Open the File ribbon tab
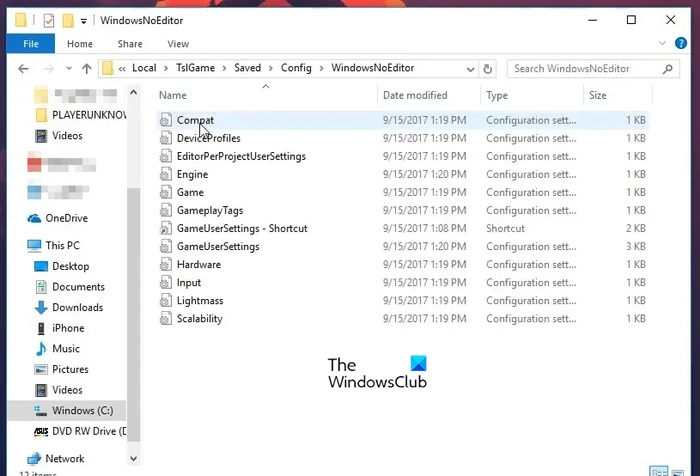 [31, 44]
